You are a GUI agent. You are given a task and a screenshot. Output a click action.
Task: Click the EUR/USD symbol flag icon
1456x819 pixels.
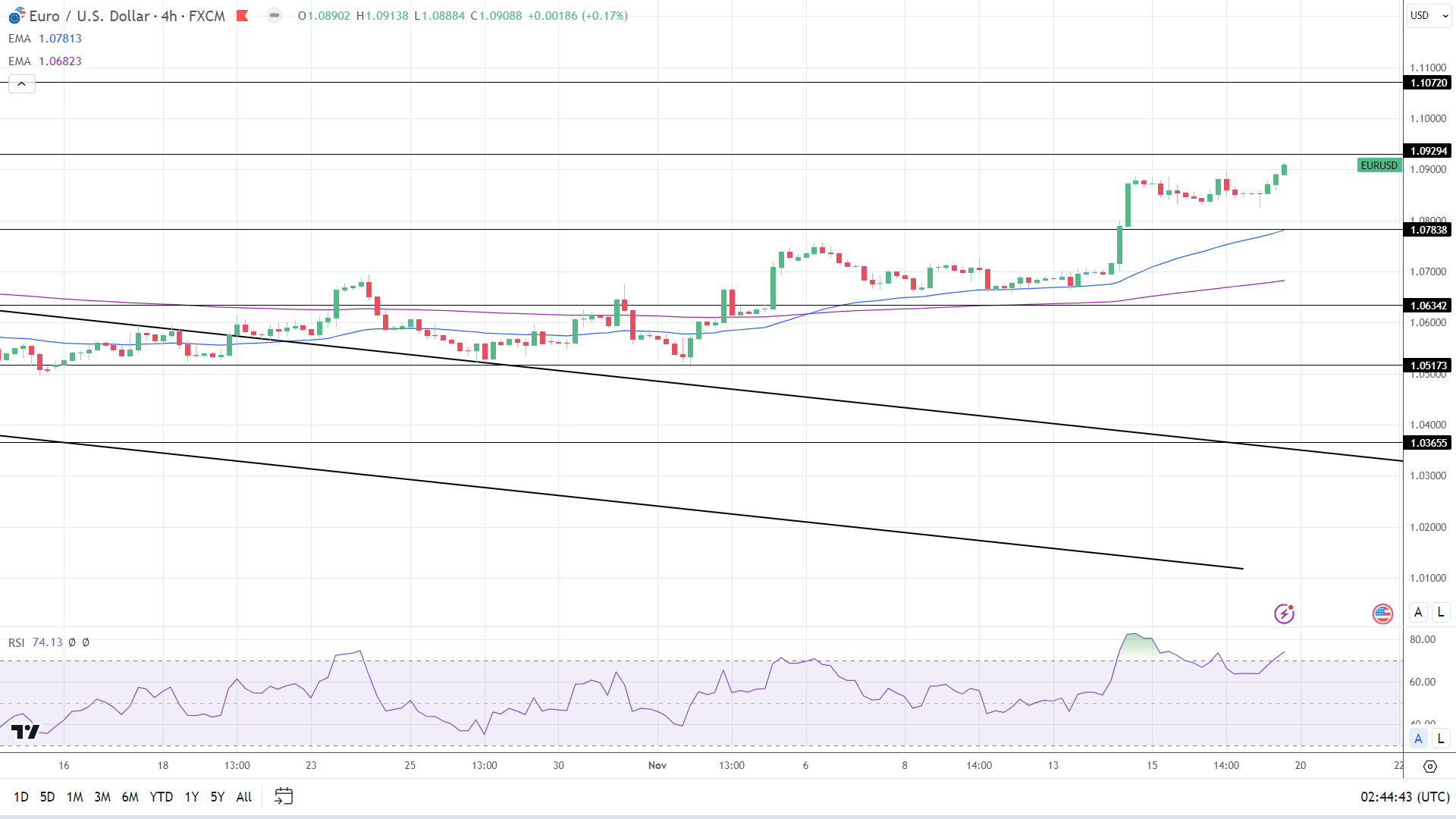(17, 16)
